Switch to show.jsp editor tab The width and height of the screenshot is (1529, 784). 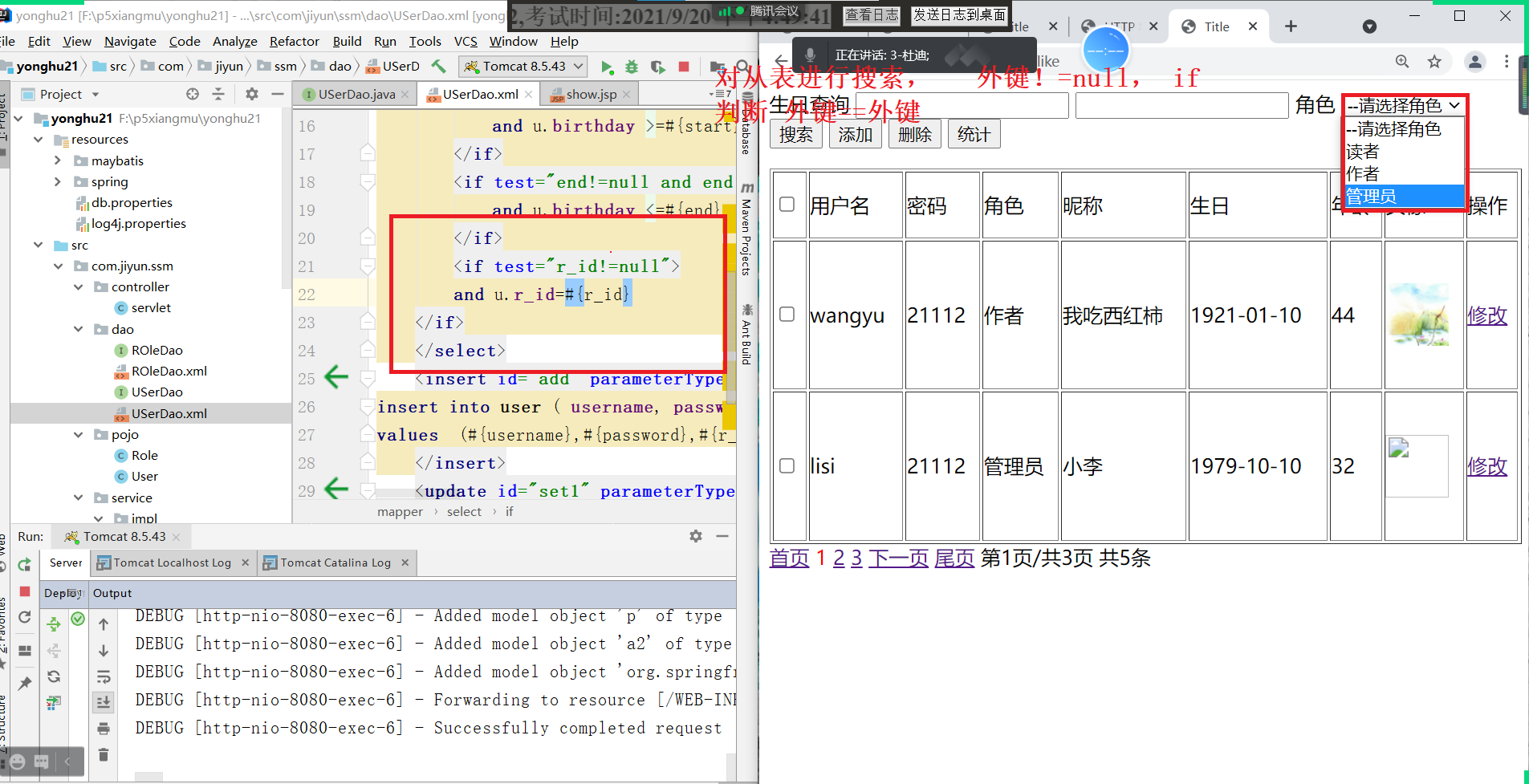pos(592,95)
